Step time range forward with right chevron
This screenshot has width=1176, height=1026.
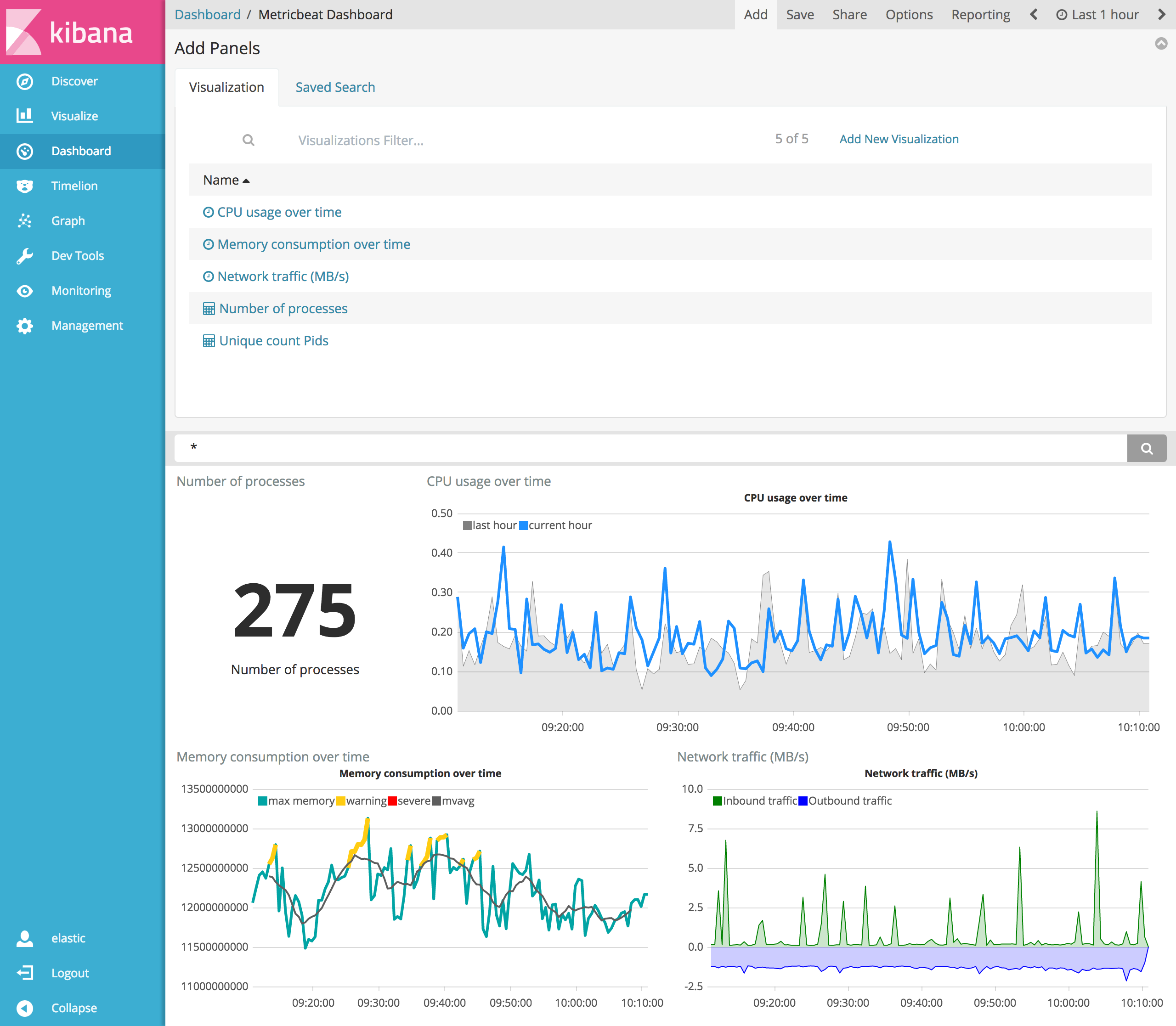coord(1162,15)
